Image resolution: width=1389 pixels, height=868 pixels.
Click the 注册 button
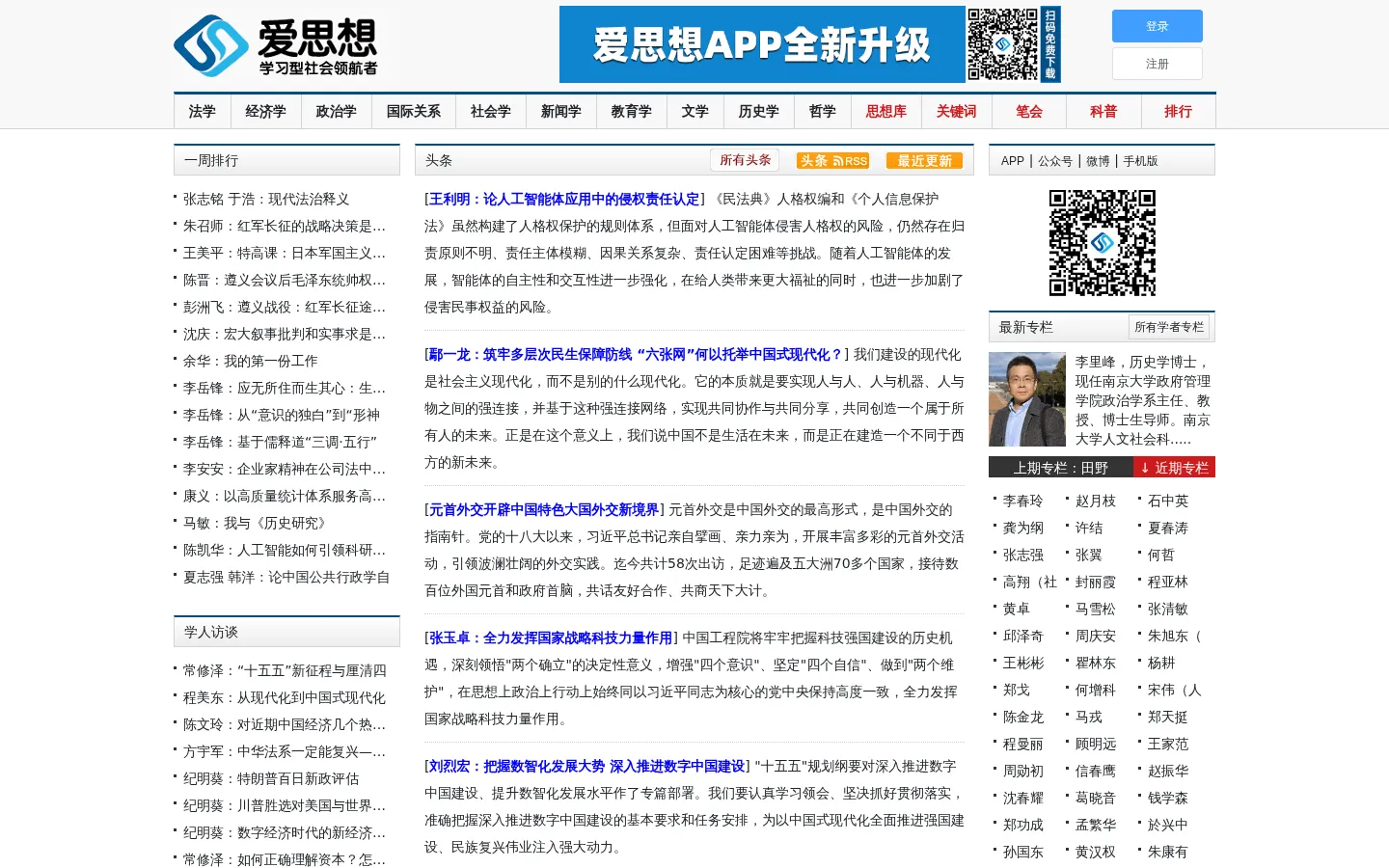click(x=1157, y=64)
